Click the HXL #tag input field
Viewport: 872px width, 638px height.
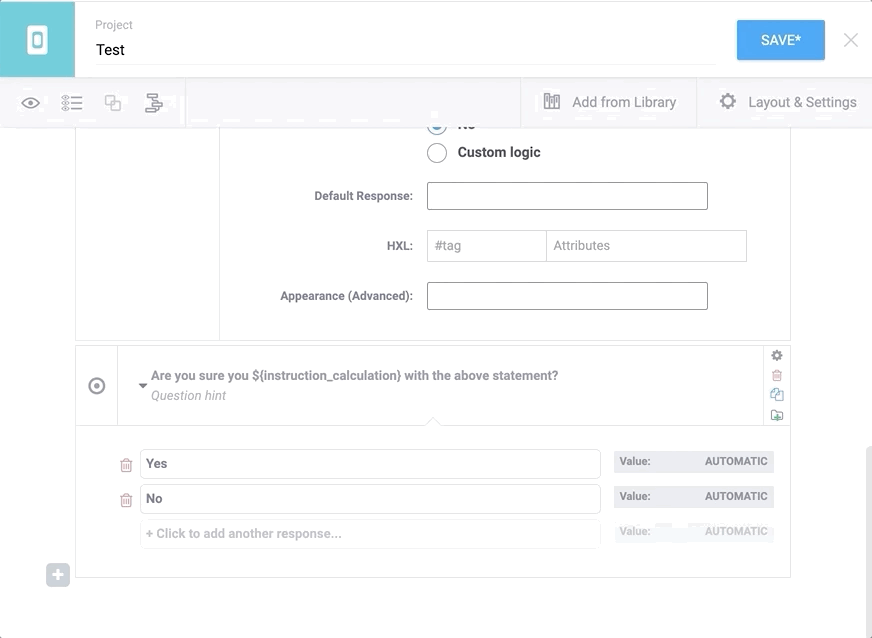pos(486,246)
